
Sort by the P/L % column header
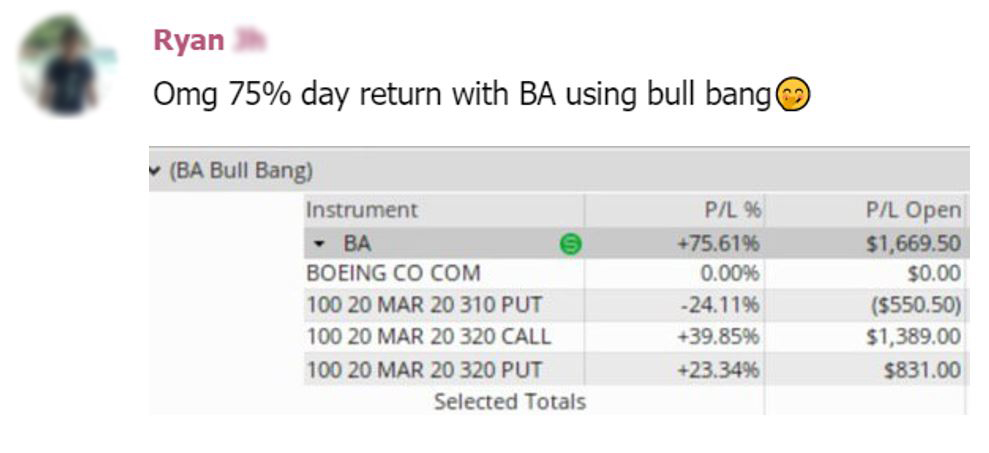(732, 210)
